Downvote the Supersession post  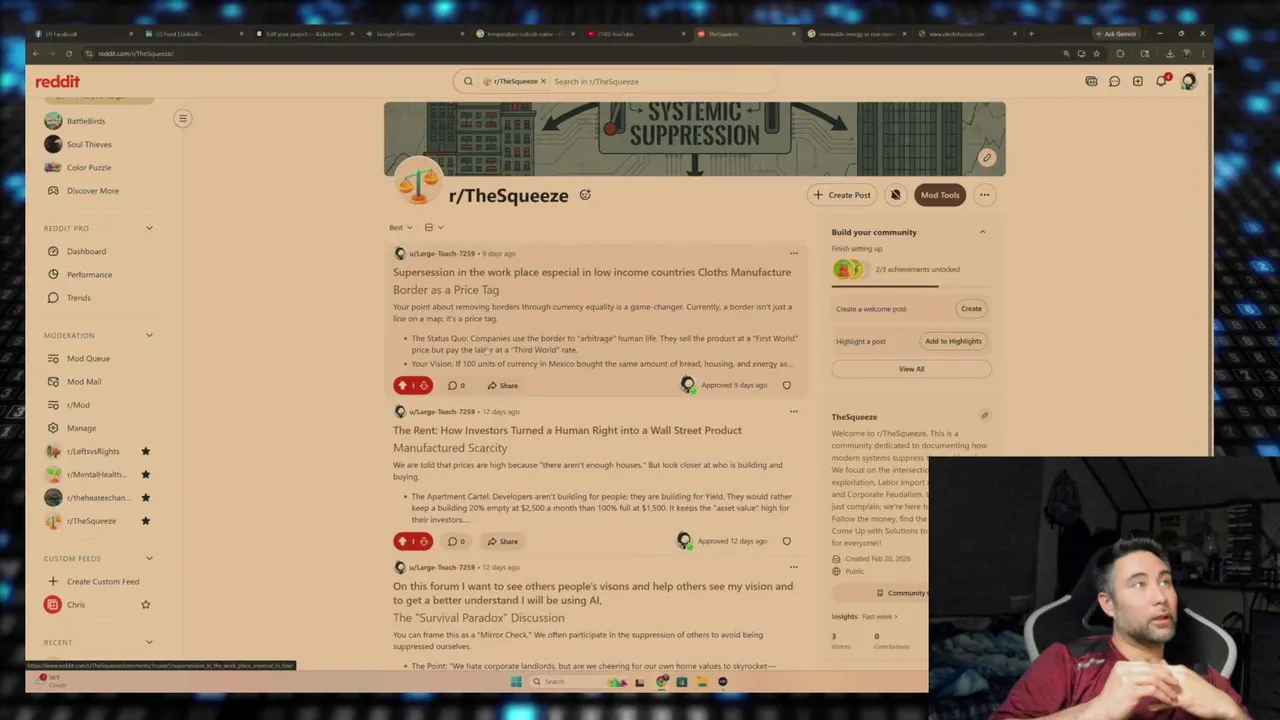(424, 385)
